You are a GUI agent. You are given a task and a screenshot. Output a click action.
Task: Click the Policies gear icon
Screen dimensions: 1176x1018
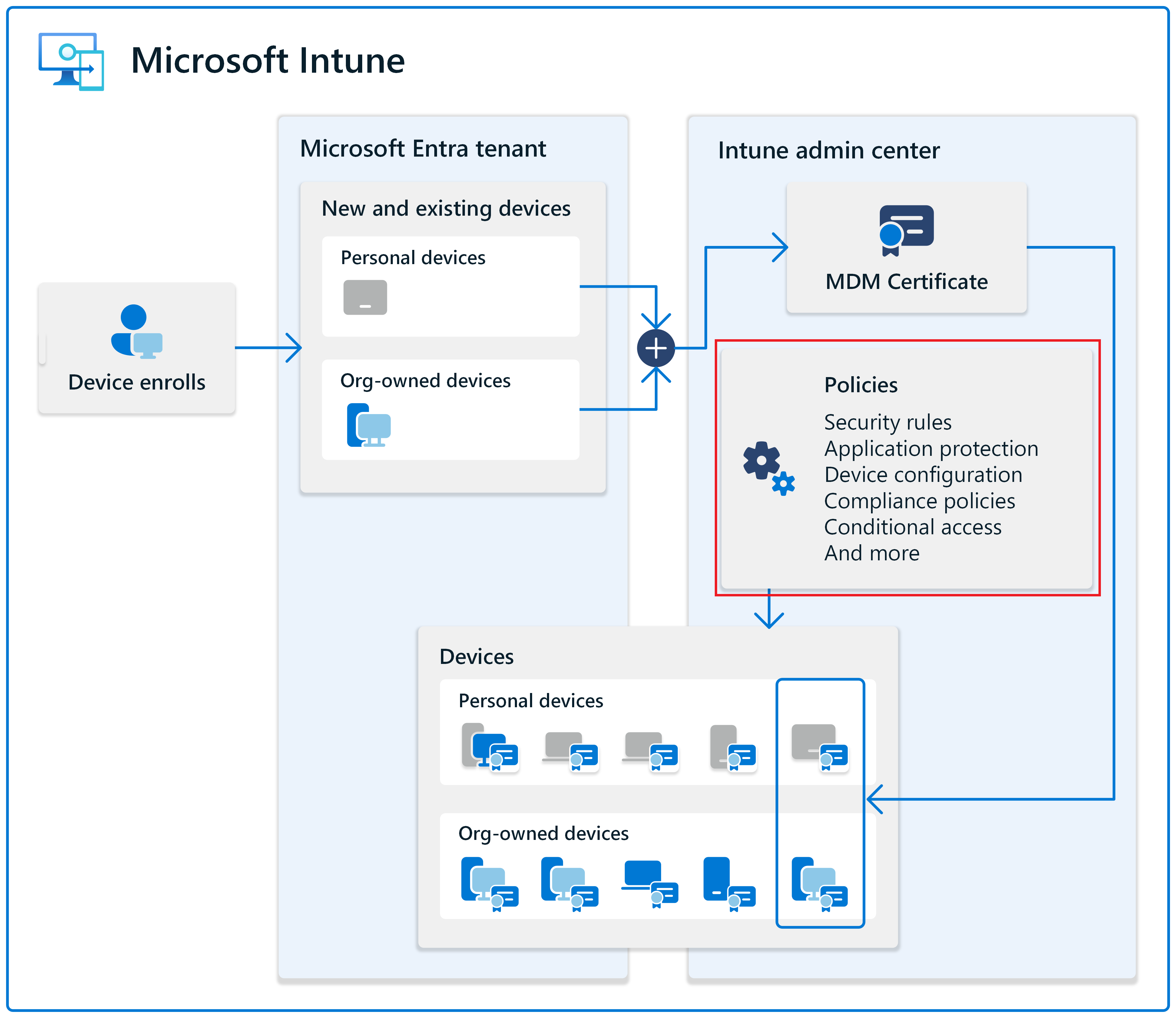[769, 468]
